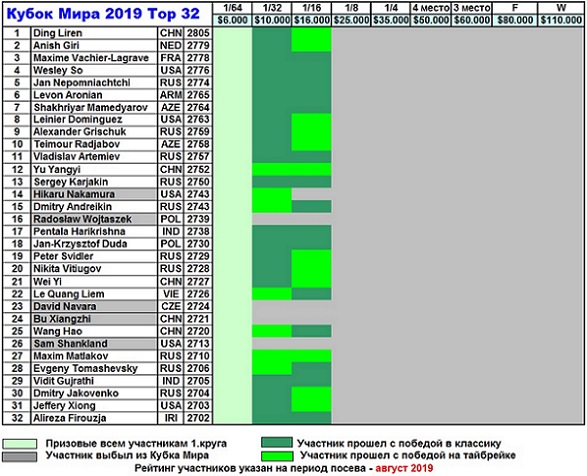The width and height of the screenshot is (587, 476).
Task: Select the Ding Liren player name cell
Action: (94, 33)
